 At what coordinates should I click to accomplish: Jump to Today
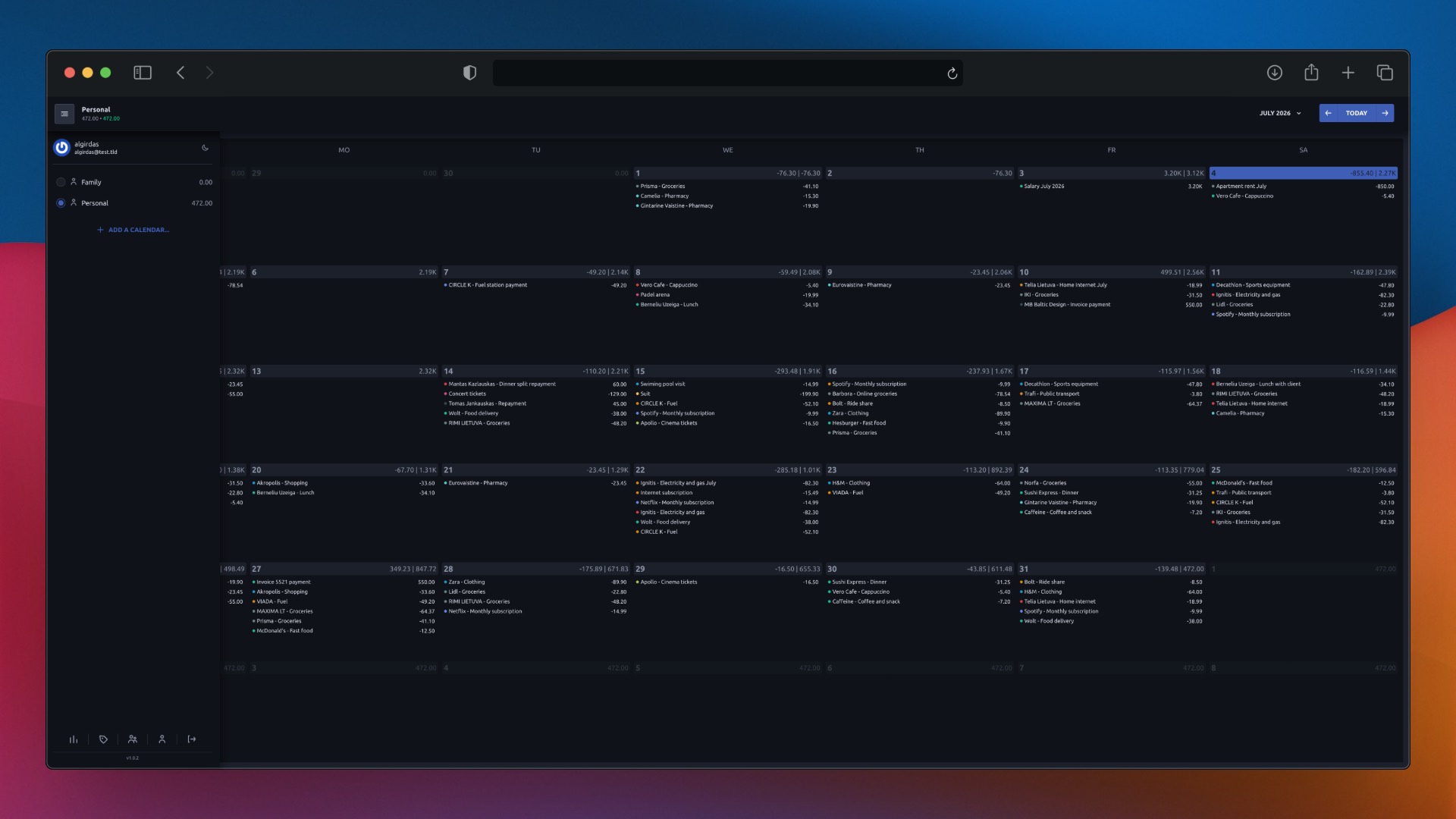pyautogui.click(x=1357, y=113)
